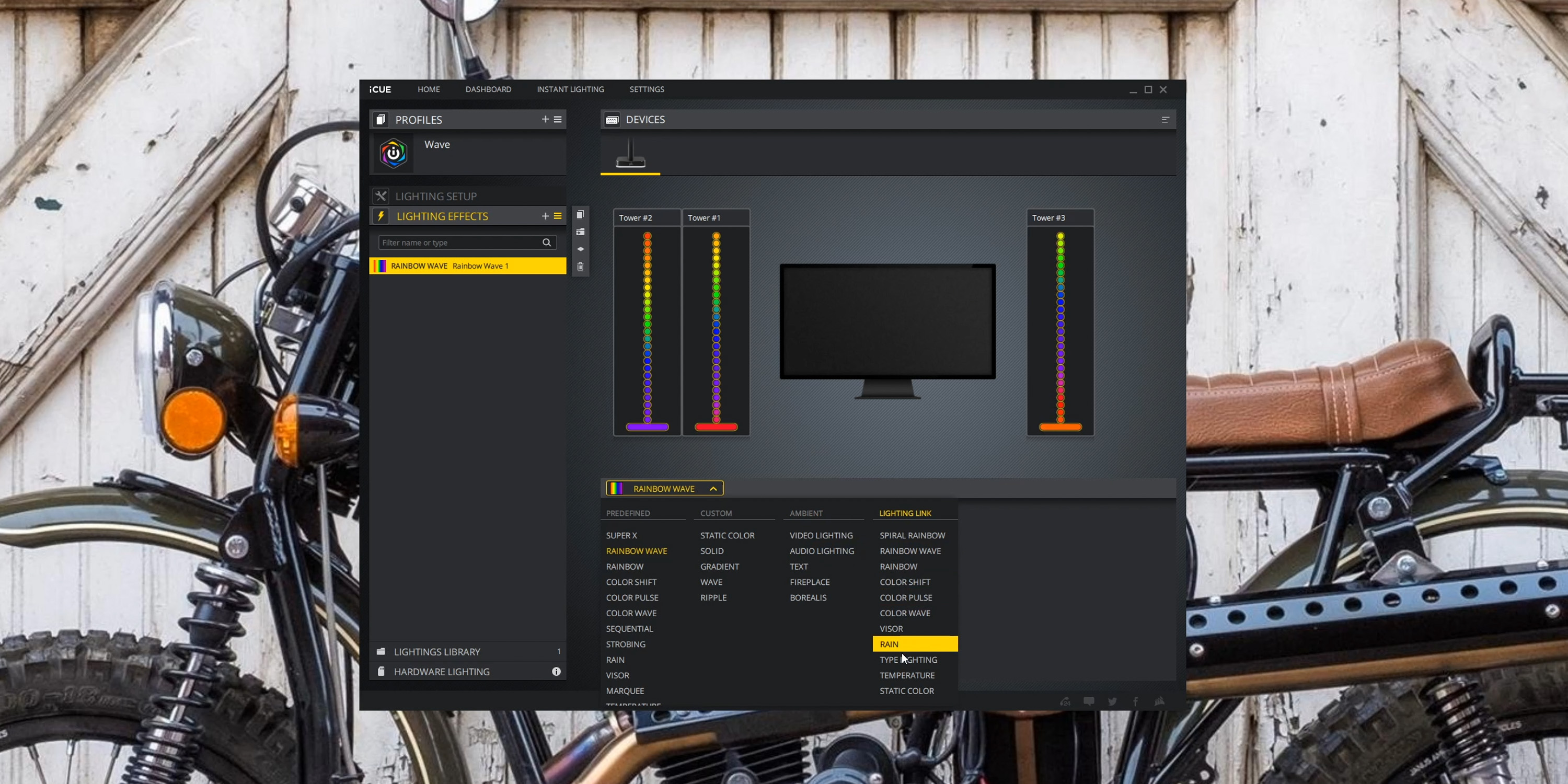The image size is (1568, 784).
Task: Click the filter/search icon in effects panel
Action: tap(548, 243)
